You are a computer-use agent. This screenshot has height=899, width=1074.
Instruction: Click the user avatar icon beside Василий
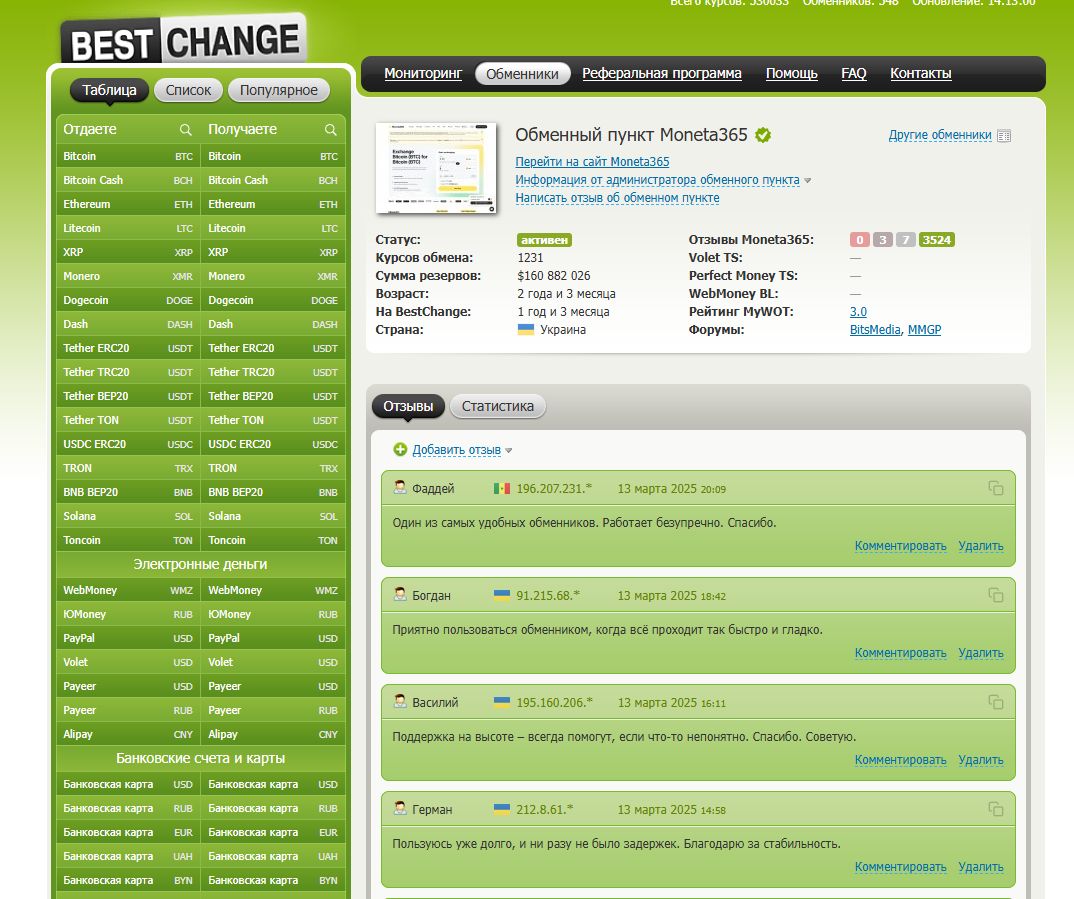tap(400, 701)
